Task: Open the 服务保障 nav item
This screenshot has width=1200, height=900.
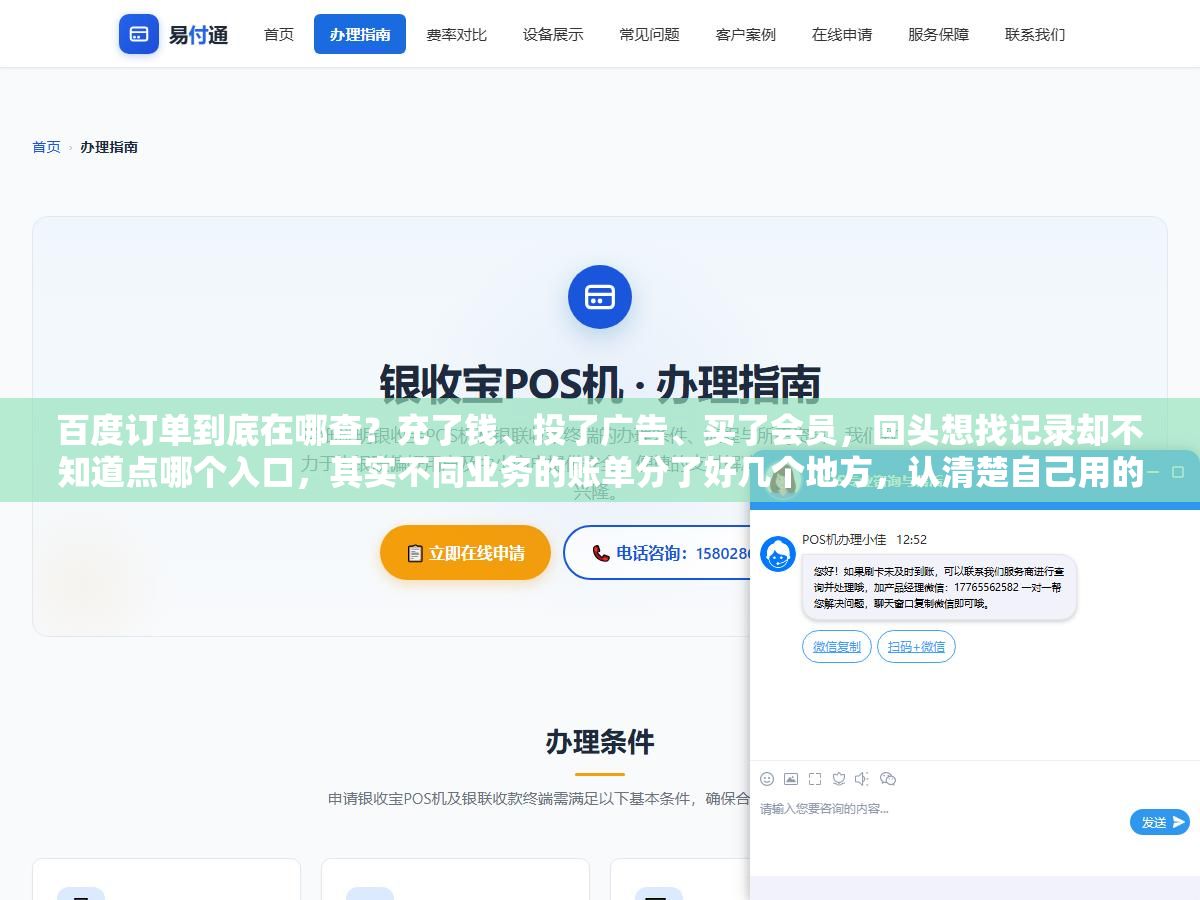Action: click(938, 34)
